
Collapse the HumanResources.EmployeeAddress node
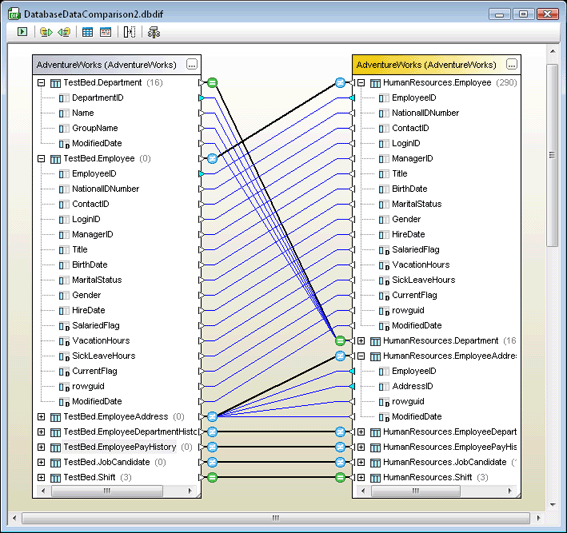pyautogui.click(x=361, y=356)
